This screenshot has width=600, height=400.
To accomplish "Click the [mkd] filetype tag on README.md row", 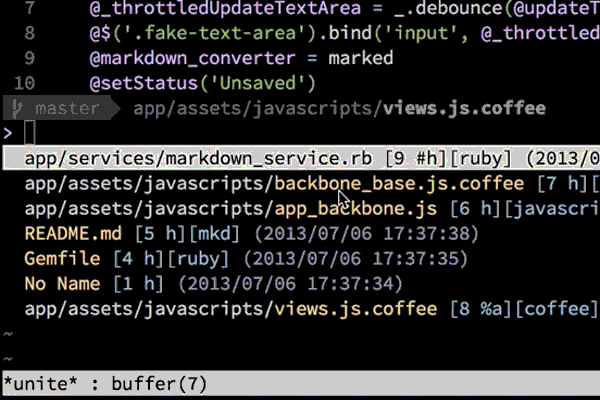I will point(214,233).
